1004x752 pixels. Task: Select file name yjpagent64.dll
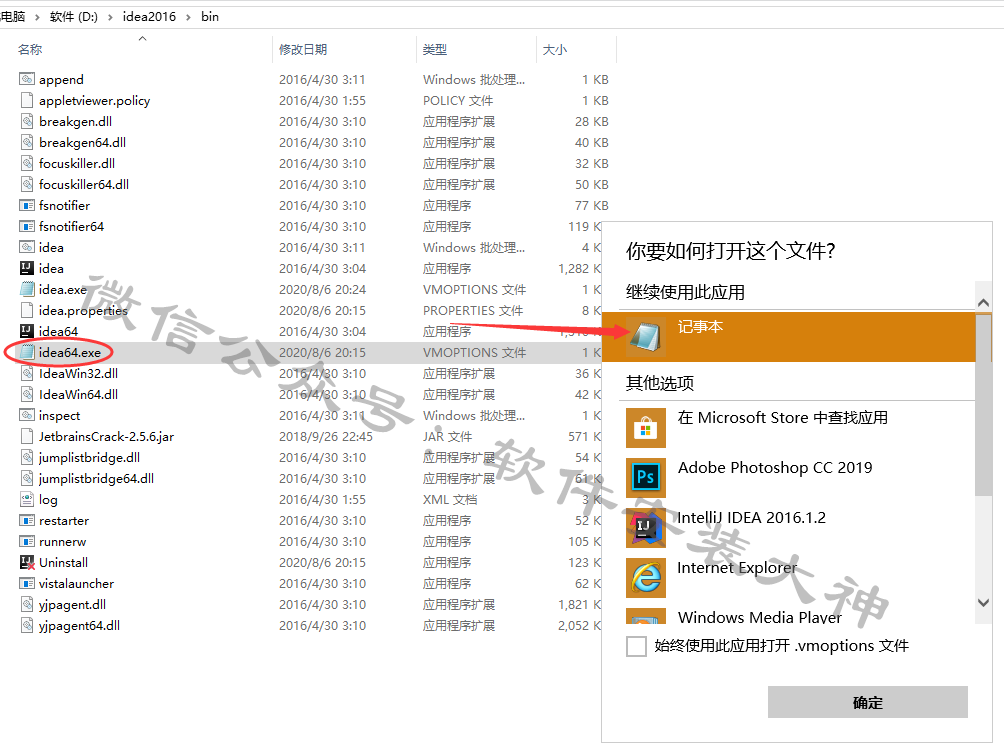pyautogui.click(x=79, y=626)
